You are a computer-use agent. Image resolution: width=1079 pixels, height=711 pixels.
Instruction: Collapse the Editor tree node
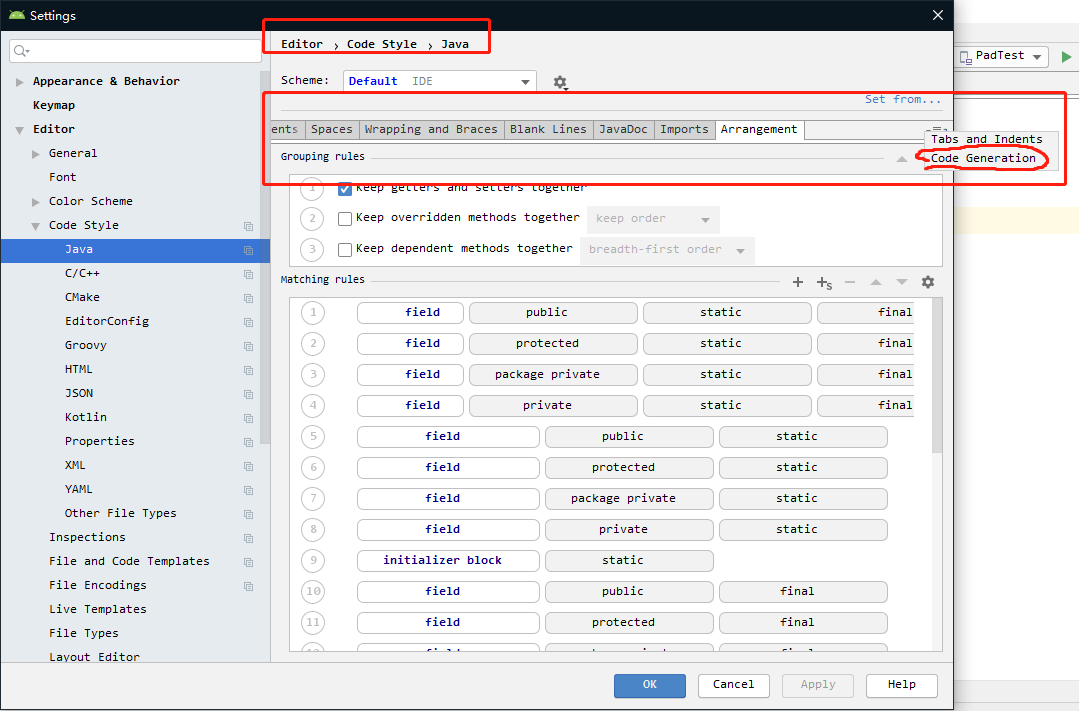(x=19, y=130)
